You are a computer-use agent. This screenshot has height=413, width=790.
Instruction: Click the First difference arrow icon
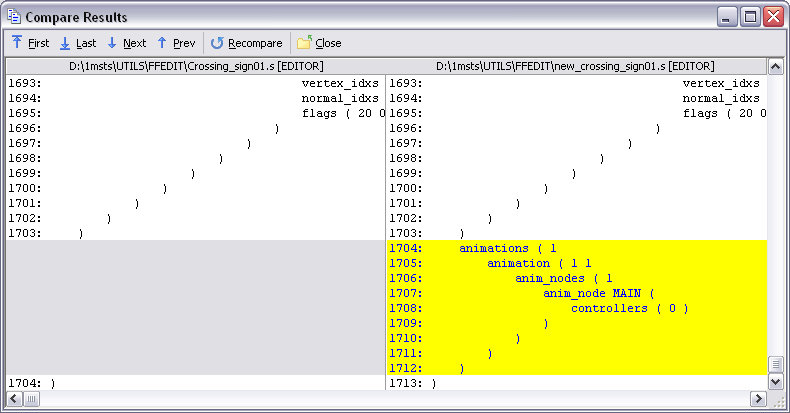[x=17, y=42]
